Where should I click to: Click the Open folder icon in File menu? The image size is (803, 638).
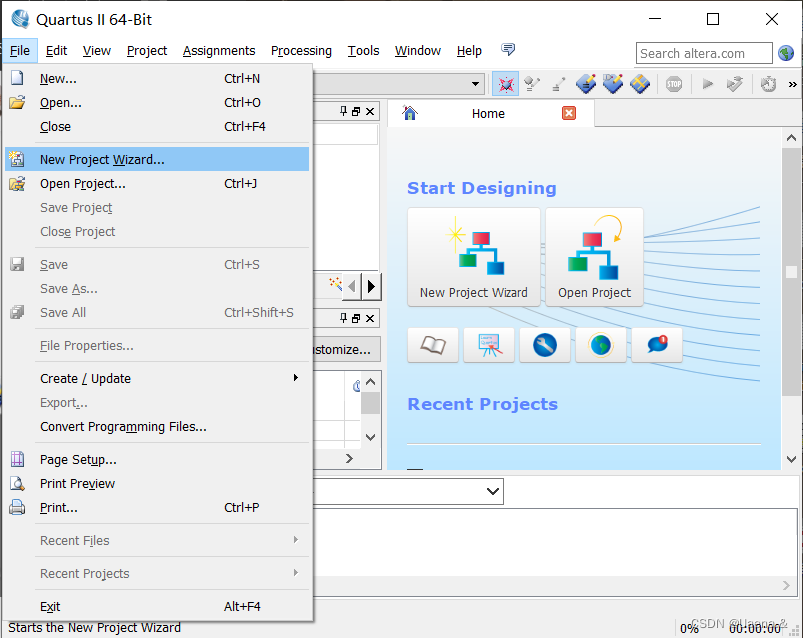[x=17, y=102]
